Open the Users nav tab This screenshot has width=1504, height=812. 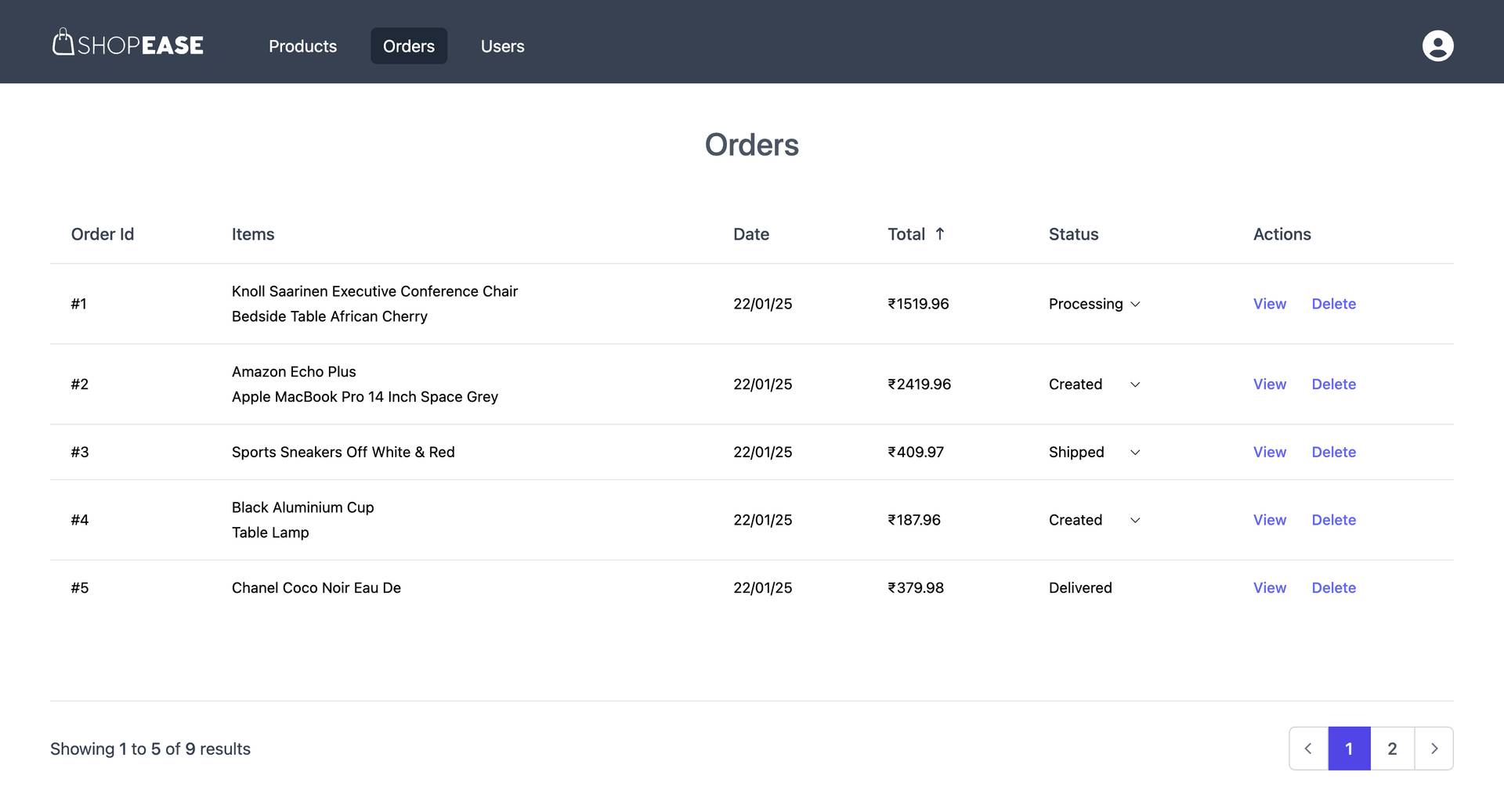click(x=502, y=46)
